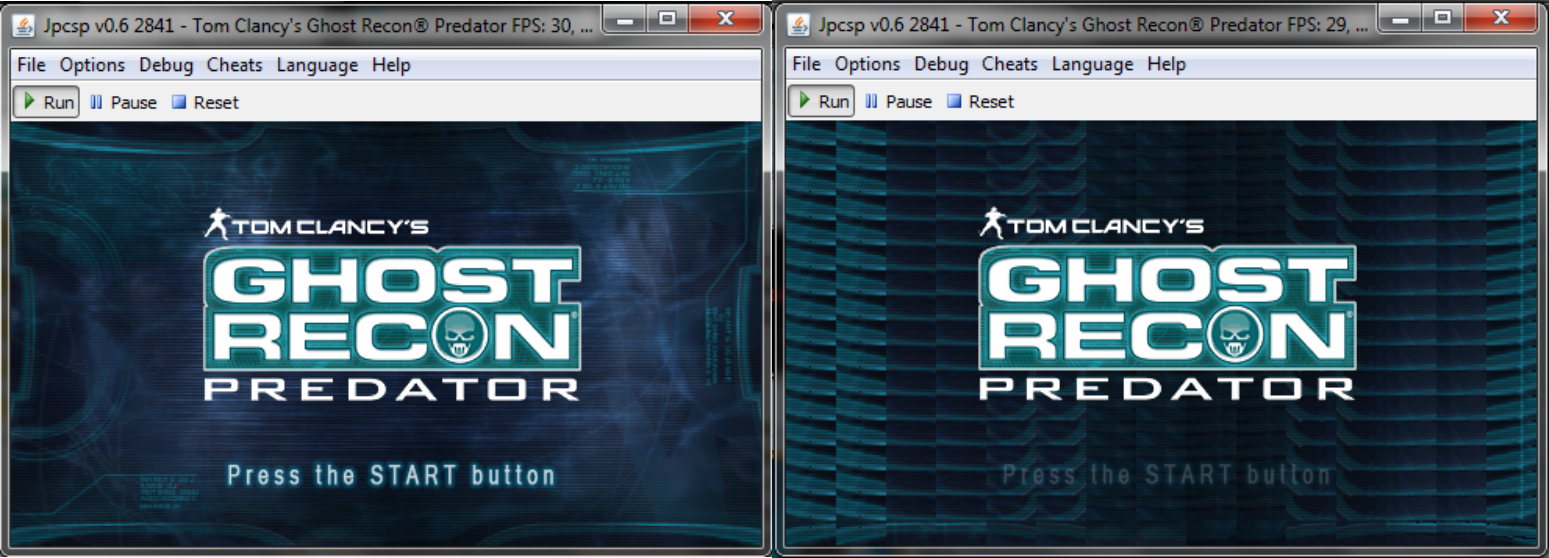Viewport: 1549px width, 558px height.
Task: Open Options menu in right Jpcsp window
Action: [x=867, y=64]
